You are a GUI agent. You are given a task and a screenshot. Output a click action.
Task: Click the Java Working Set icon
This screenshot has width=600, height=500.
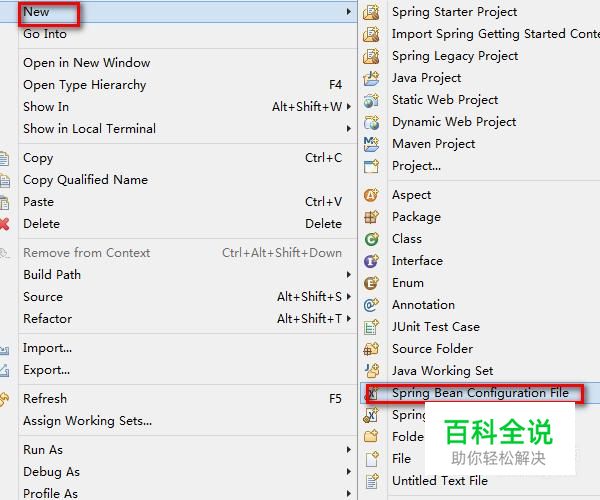[371, 371]
